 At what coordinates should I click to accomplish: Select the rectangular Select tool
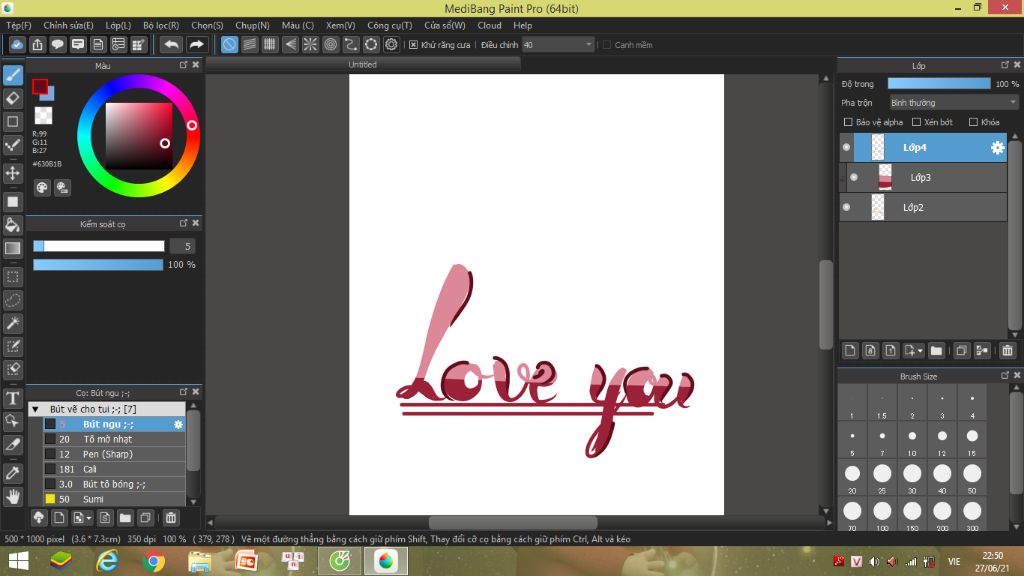[x=13, y=277]
